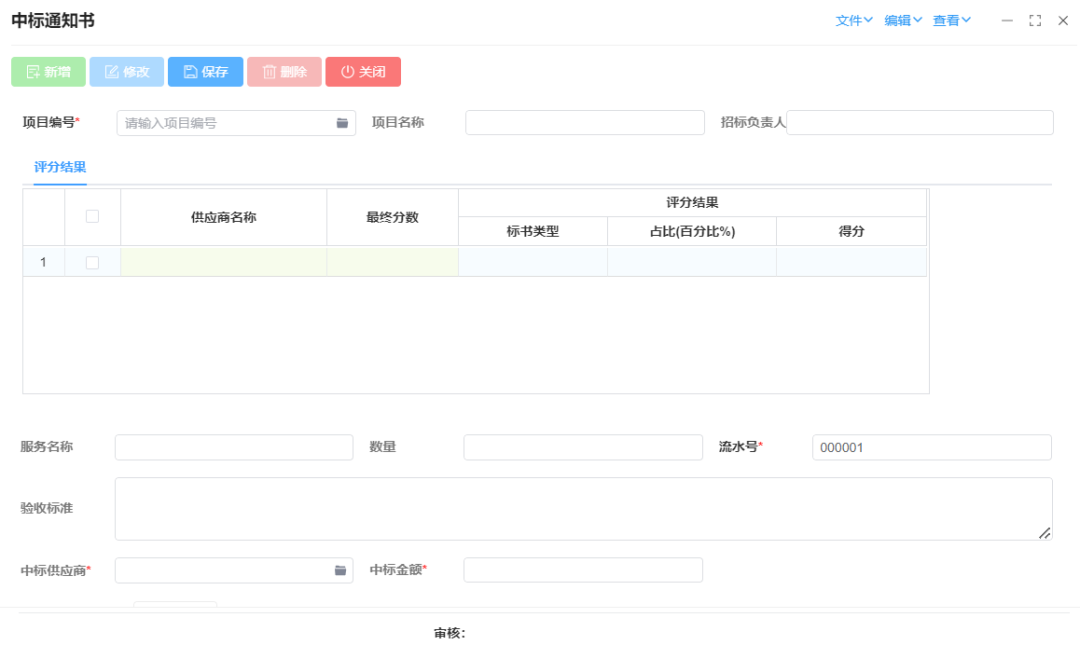Open the 文件 menu
The width and height of the screenshot is (1080, 645).
[854, 21]
